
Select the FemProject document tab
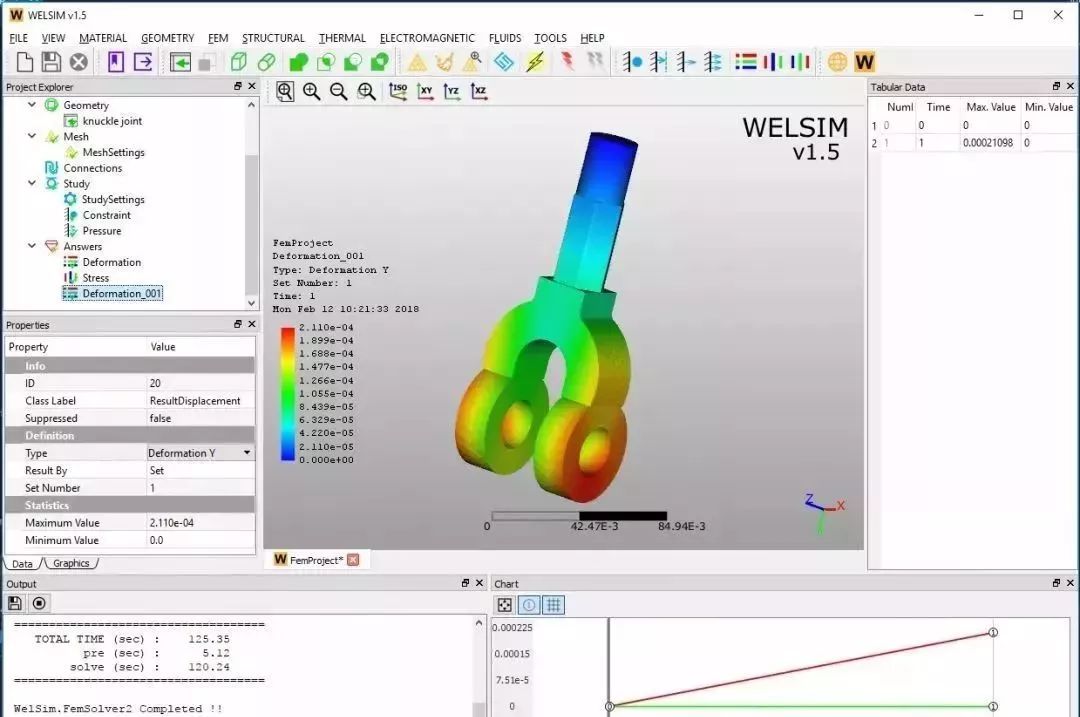coord(316,560)
